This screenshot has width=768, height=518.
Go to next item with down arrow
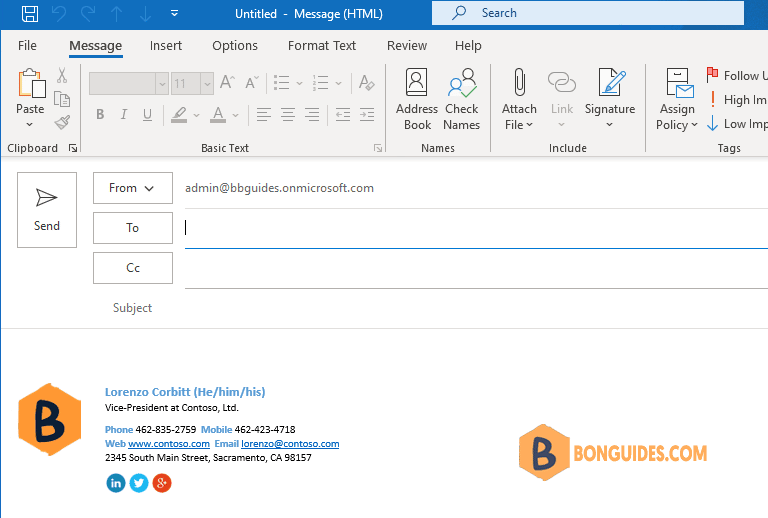pyautogui.click(x=145, y=14)
